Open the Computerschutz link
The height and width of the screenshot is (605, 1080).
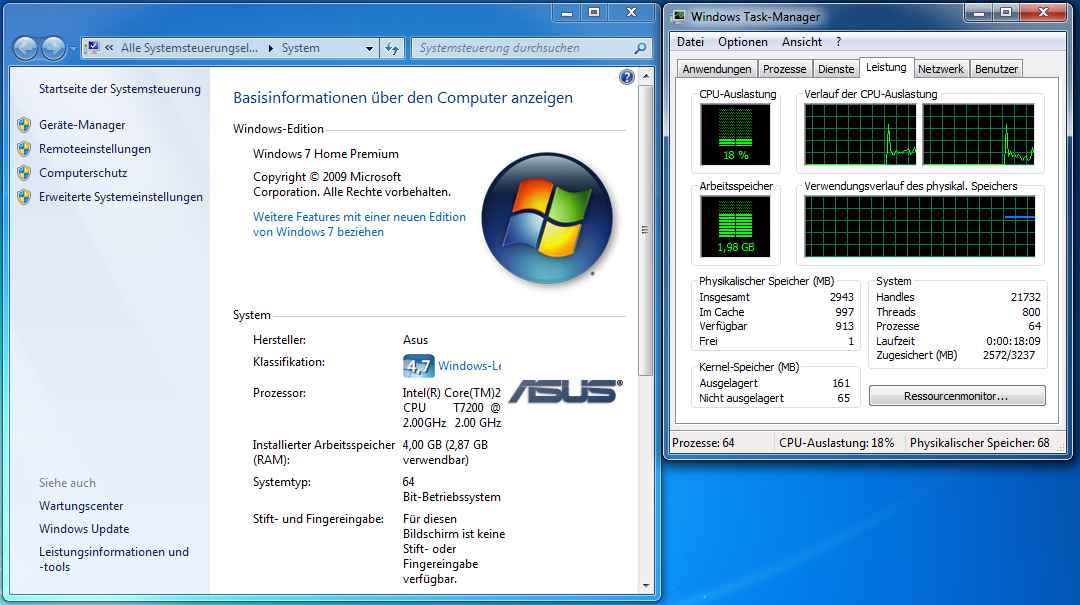coord(83,173)
